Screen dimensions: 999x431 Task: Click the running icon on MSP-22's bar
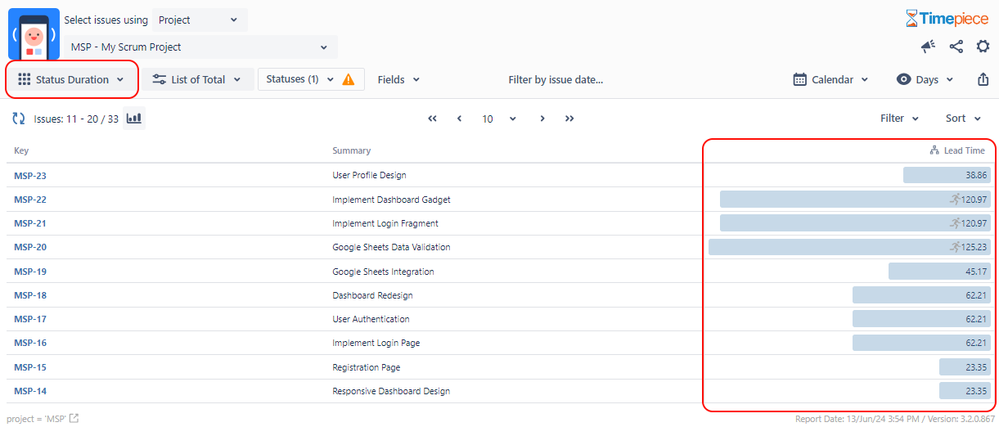point(954,200)
